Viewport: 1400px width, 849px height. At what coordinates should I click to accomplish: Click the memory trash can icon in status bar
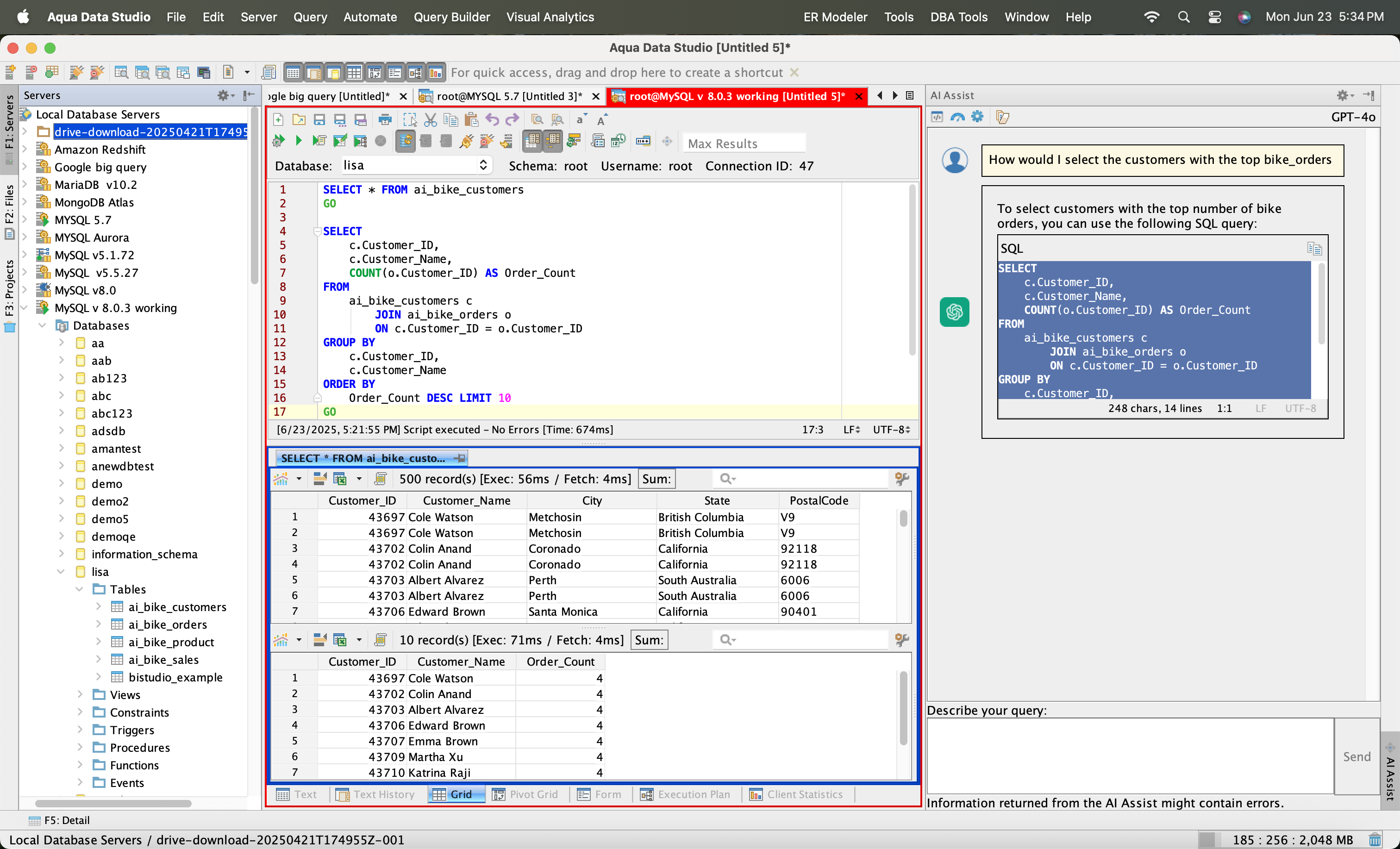click(x=1375, y=839)
